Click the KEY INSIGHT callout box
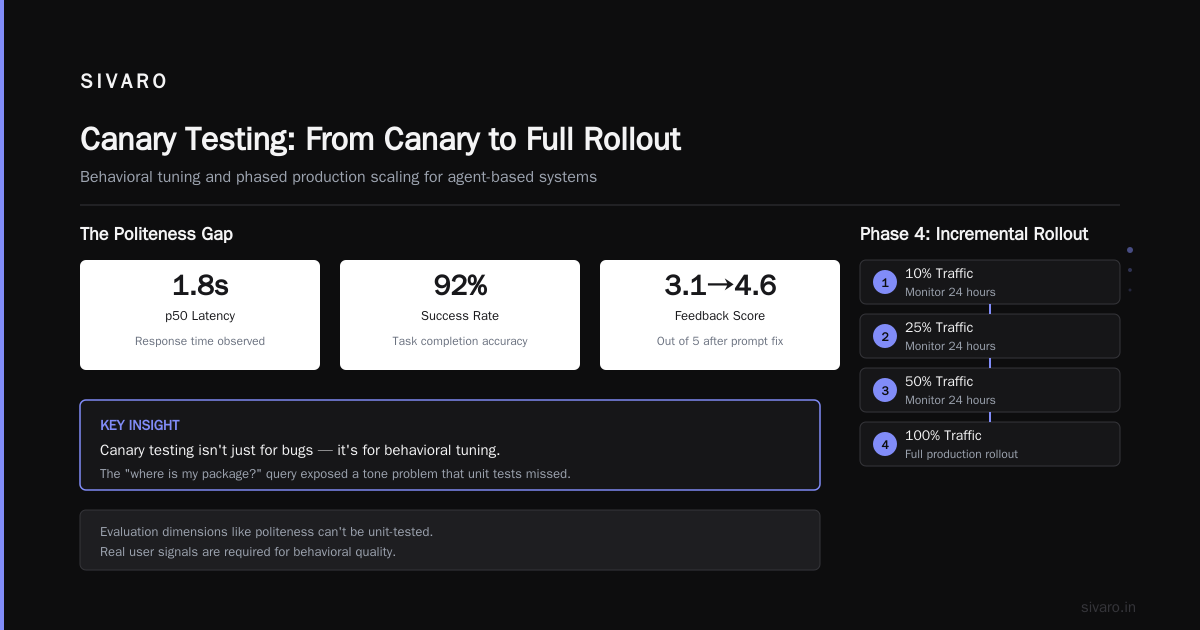The image size is (1200, 630). tap(450, 445)
